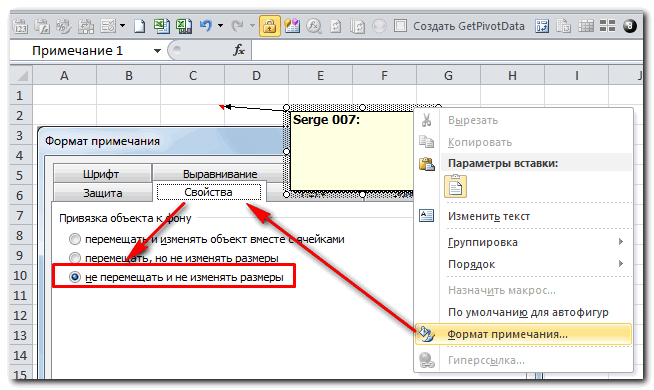Click the Paste Formatting (%) toolbar icon
The height and width of the screenshot is (390, 654).
(63, 26)
